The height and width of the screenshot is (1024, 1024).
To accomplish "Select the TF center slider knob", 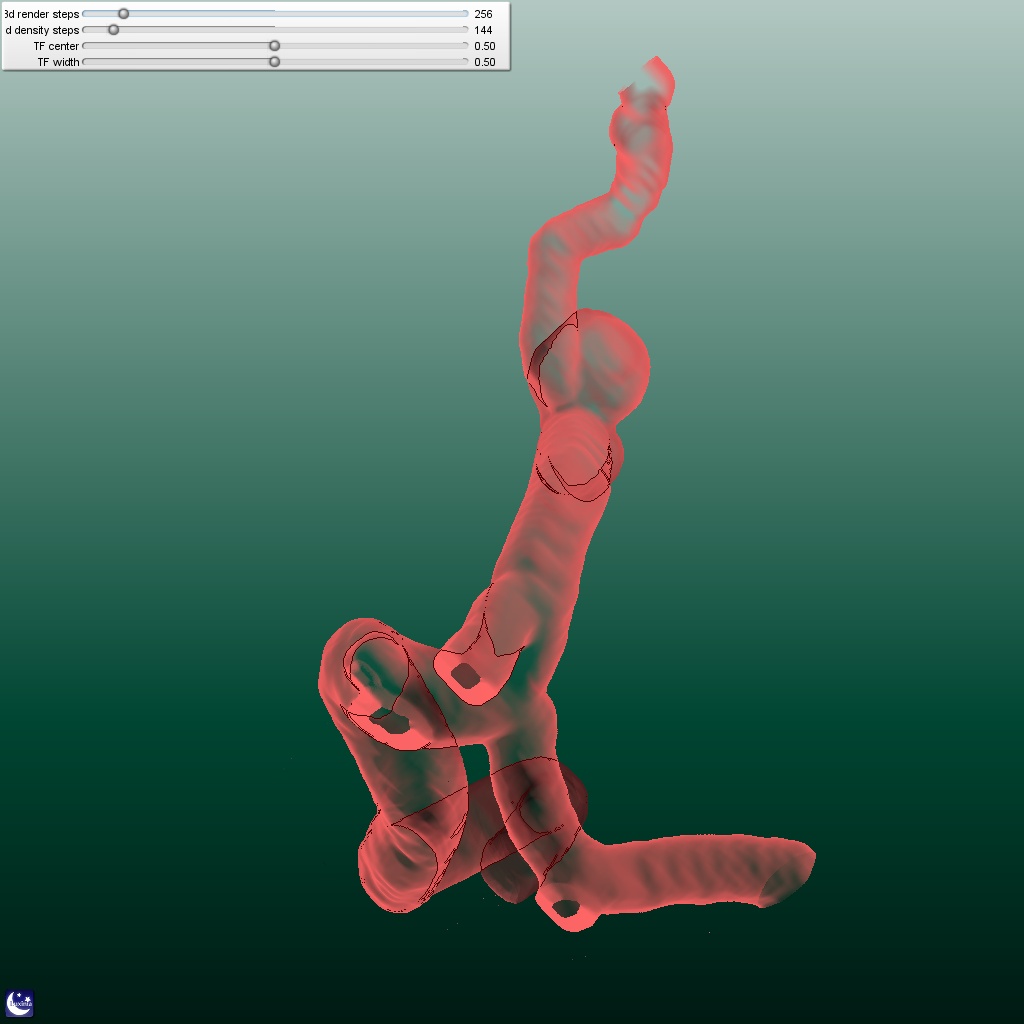I will (x=275, y=46).
